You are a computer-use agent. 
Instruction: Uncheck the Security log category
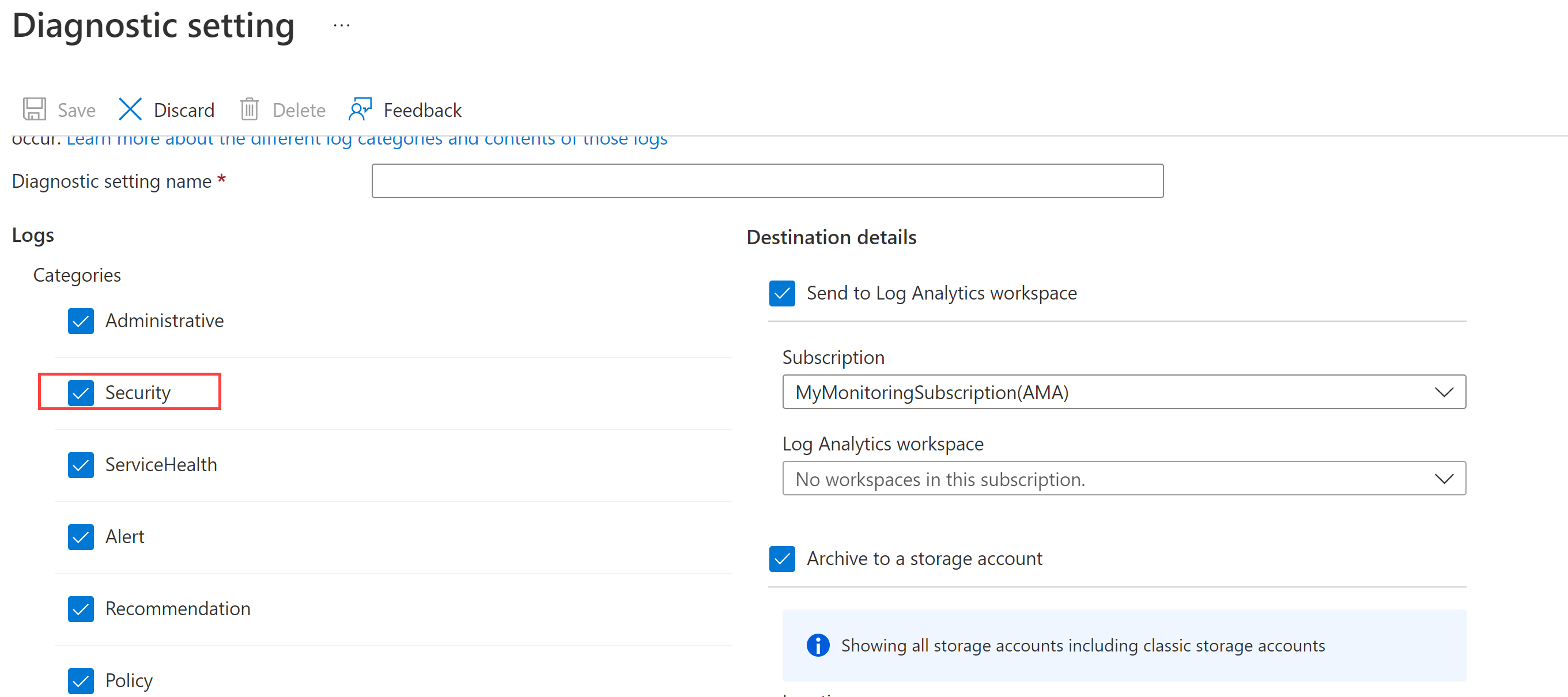[80, 392]
